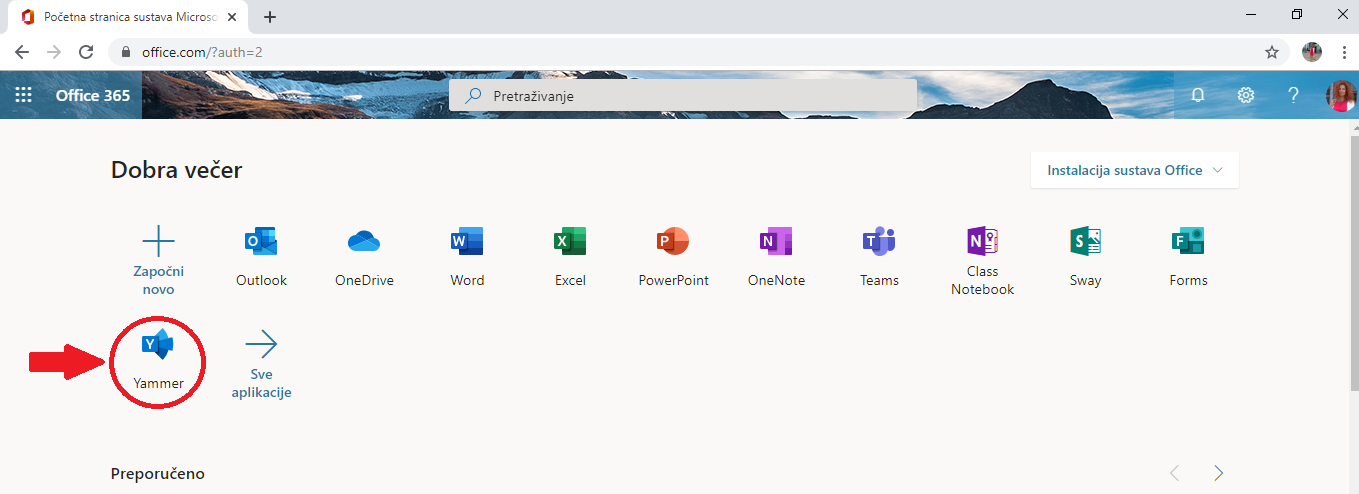Screen dimensions: 1359x494
Task: Open the OneNote app icon
Action: tap(776, 242)
